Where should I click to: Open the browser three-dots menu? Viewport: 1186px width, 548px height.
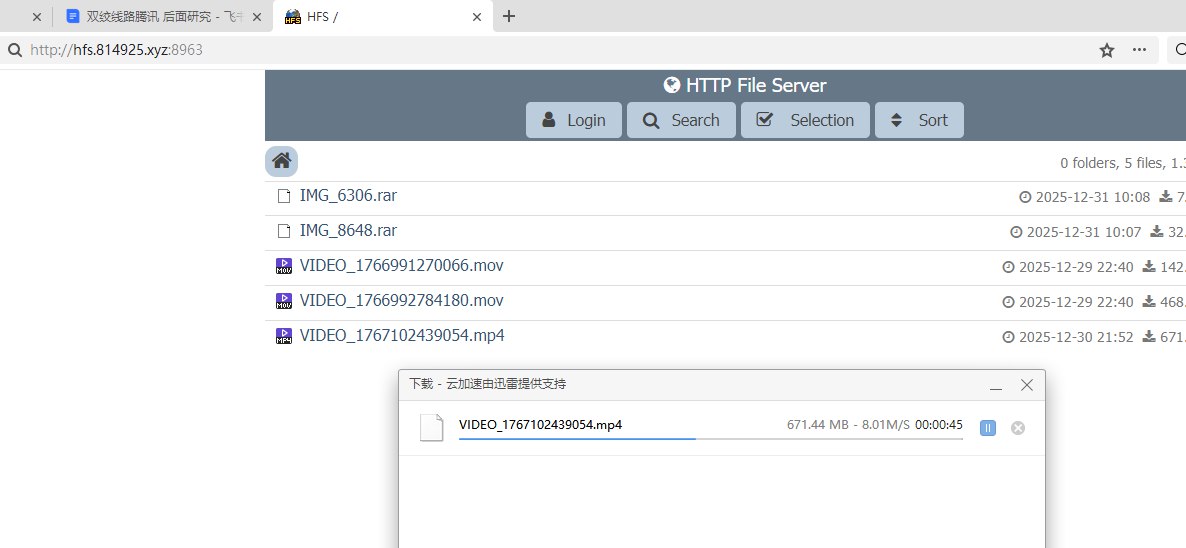1139,50
